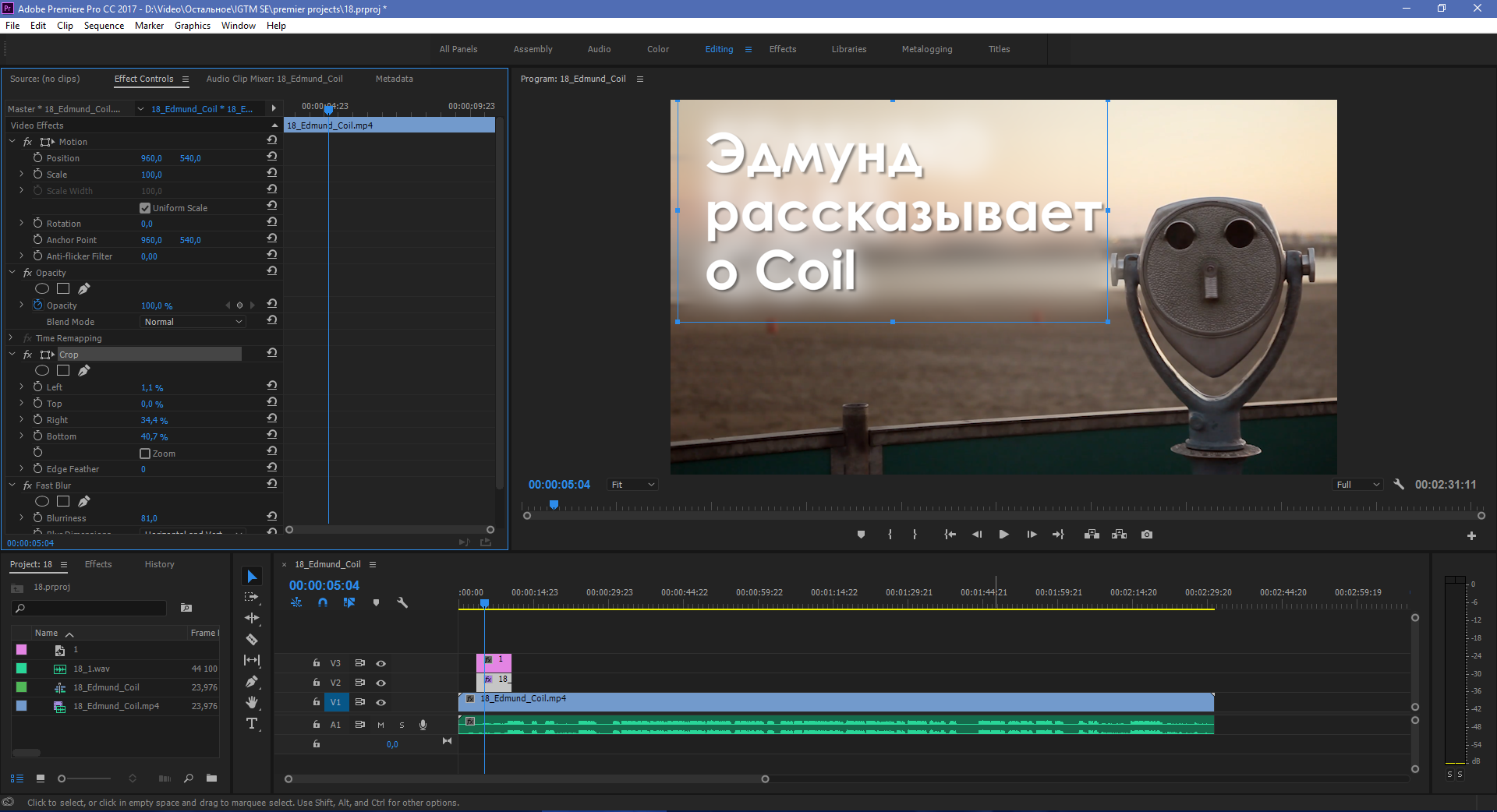The height and width of the screenshot is (812, 1497).
Task: Toggle Uniform Scale checkbox
Action: tap(145, 208)
